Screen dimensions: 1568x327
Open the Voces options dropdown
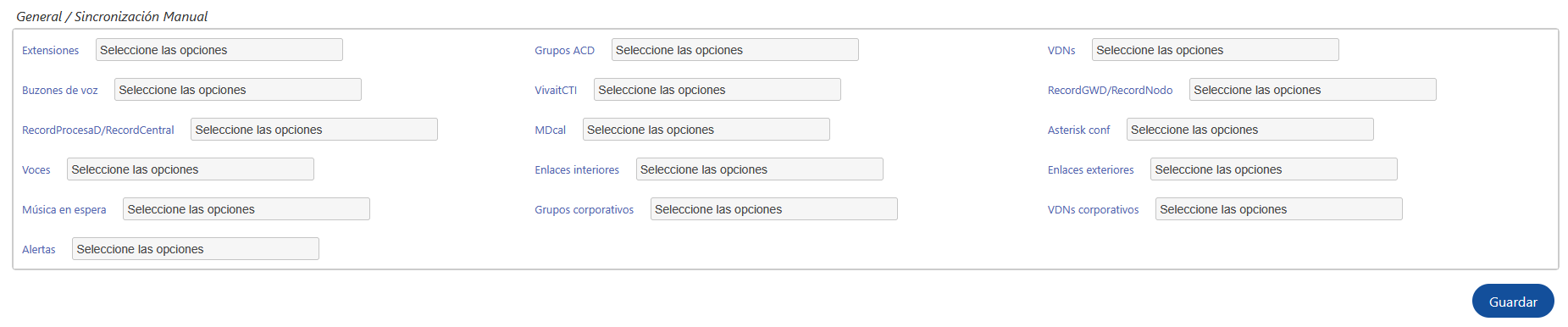click(191, 169)
